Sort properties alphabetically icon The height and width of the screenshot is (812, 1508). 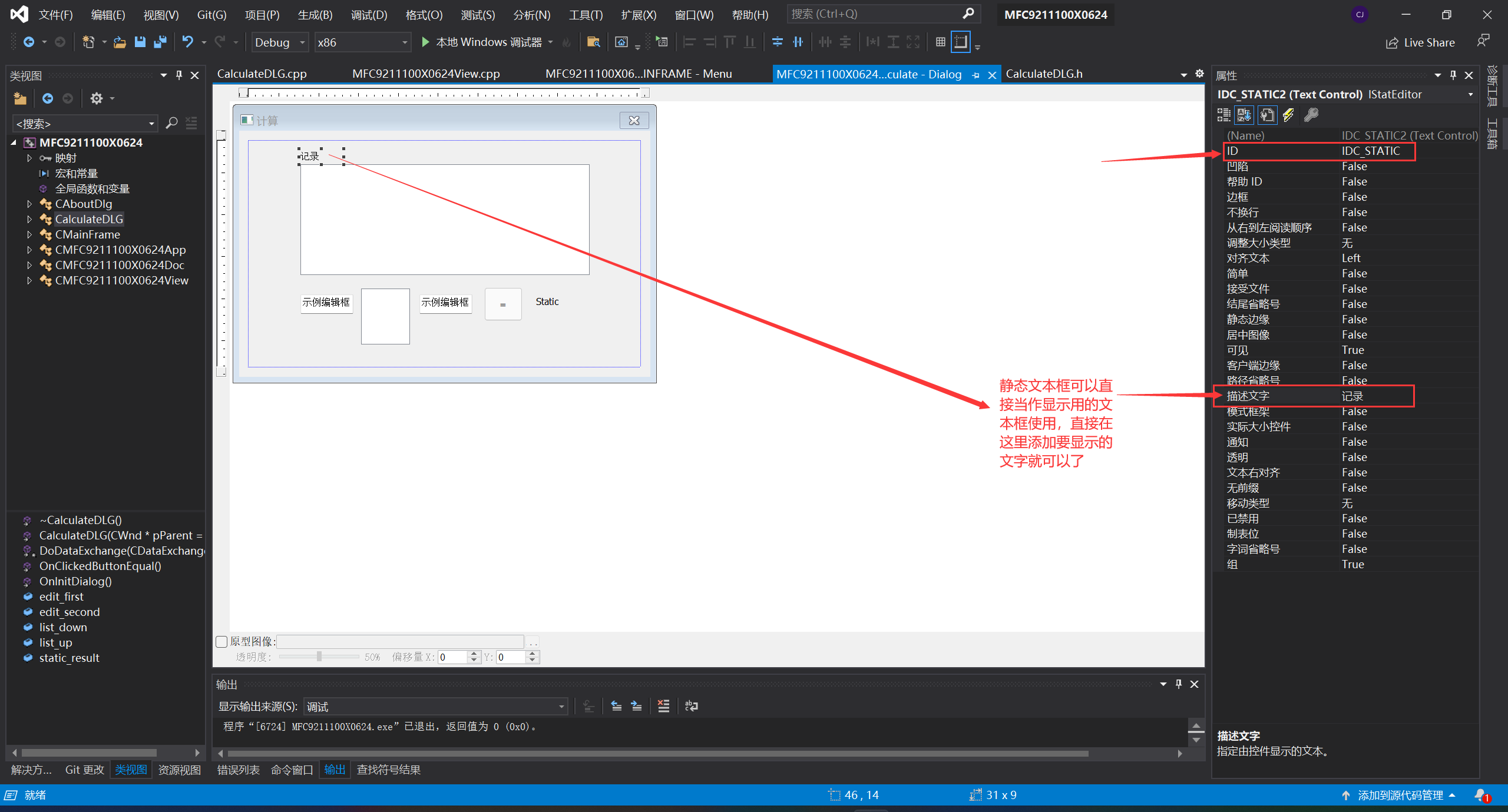click(x=1244, y=115)
